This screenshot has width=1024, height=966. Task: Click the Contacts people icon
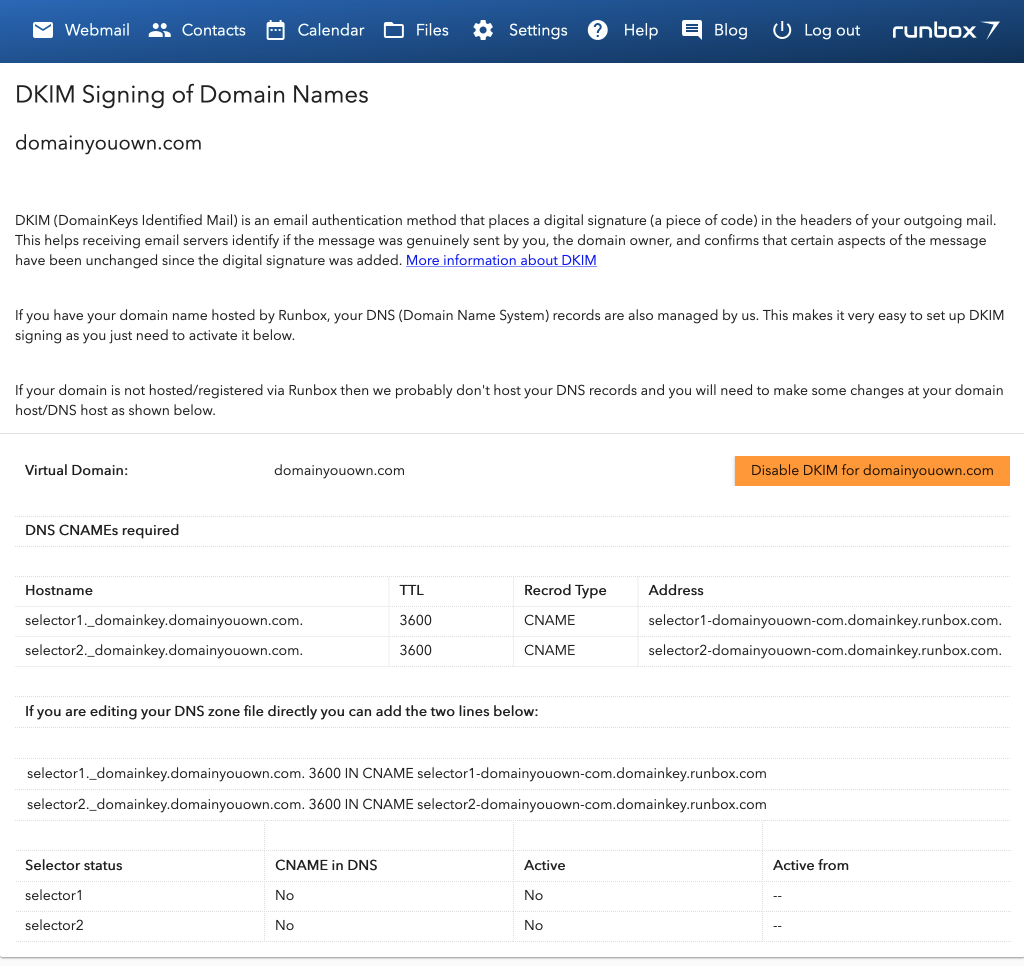pyautogui.click(x=160, y=30)
